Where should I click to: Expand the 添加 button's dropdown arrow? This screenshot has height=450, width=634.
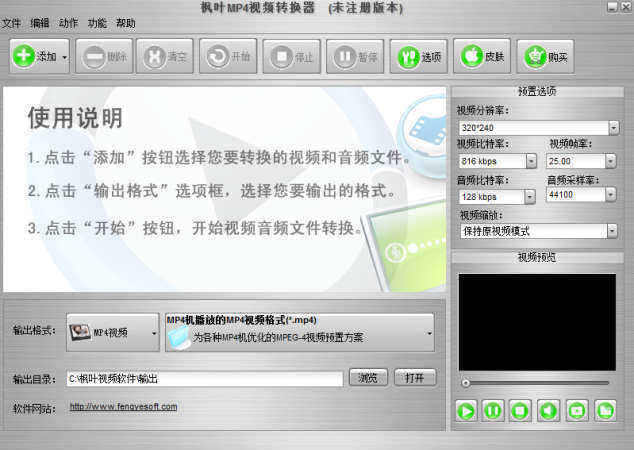(x=65, y=57)
